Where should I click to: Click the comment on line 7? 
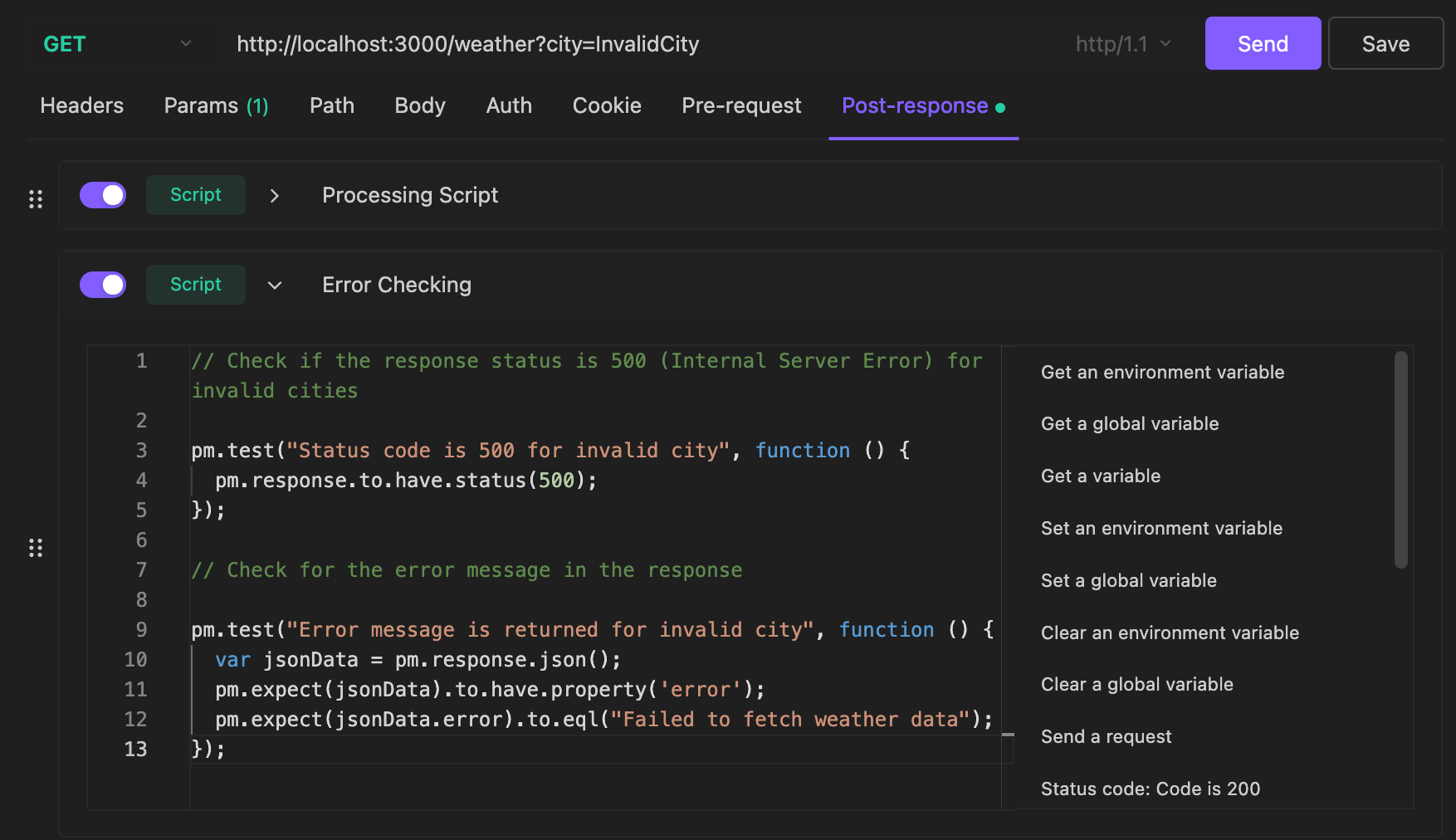pyautogui.click(x=467, y=569)
